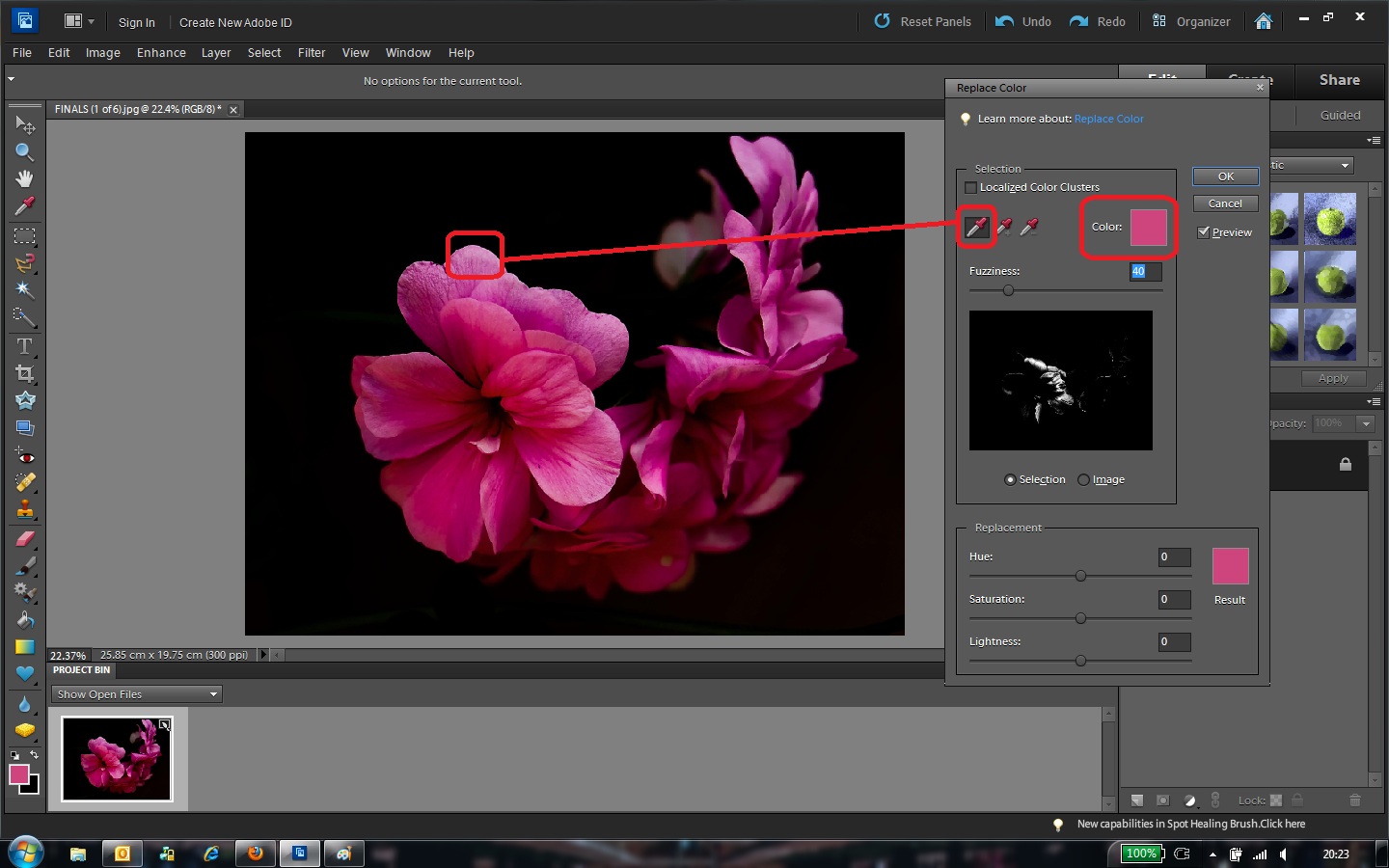Choose the Horizontal Type tool
Image resolution: width=1389 pixels, height=868 pixels.
click(24, 346)
